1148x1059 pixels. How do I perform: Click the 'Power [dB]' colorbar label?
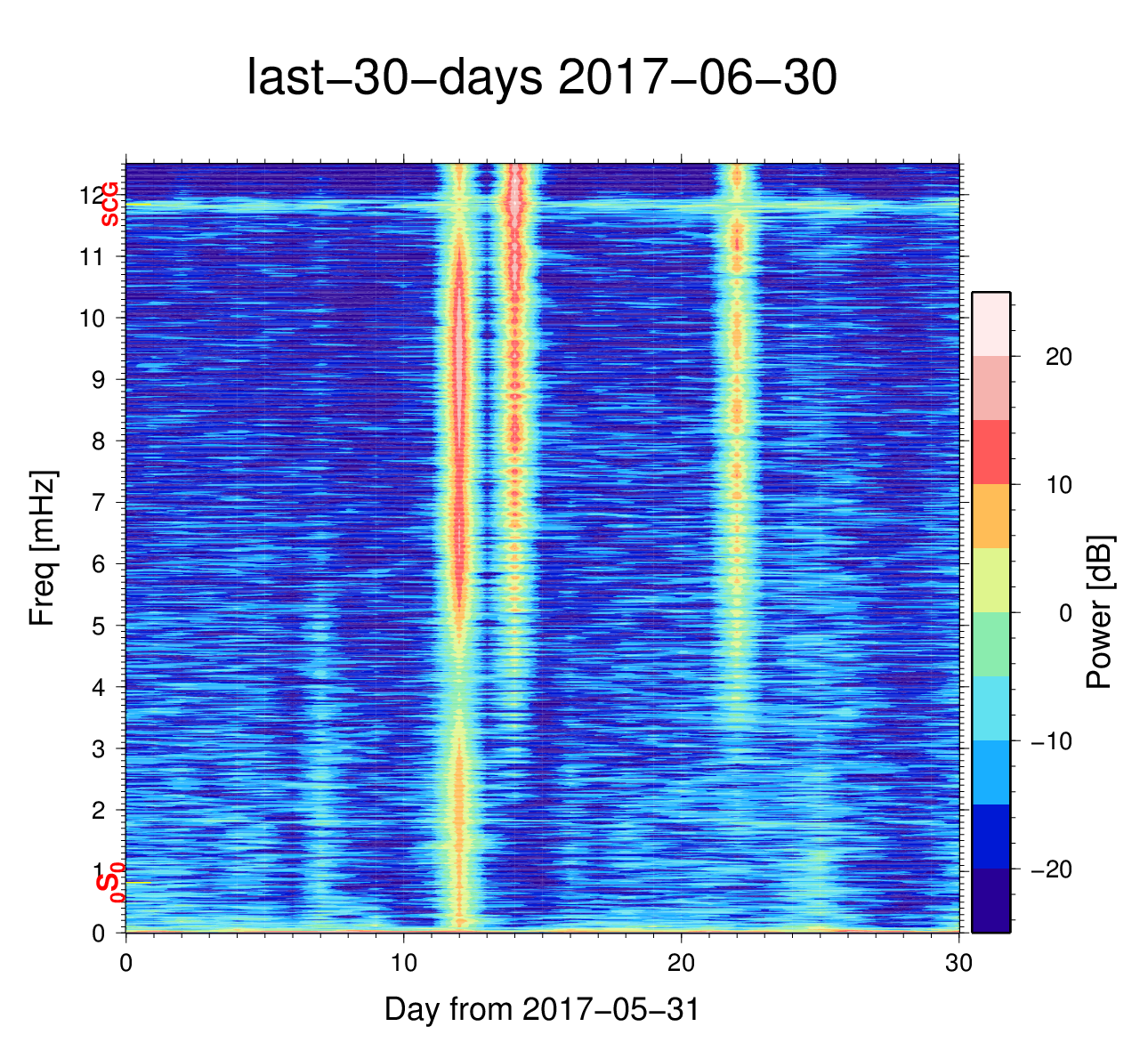point(1100,612)
